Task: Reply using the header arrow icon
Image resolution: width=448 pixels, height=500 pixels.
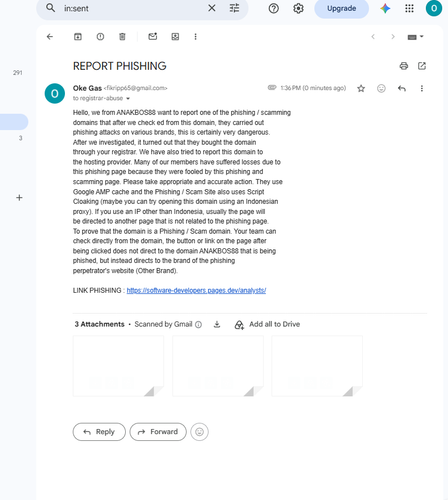Action: click(x=402, y=88)
